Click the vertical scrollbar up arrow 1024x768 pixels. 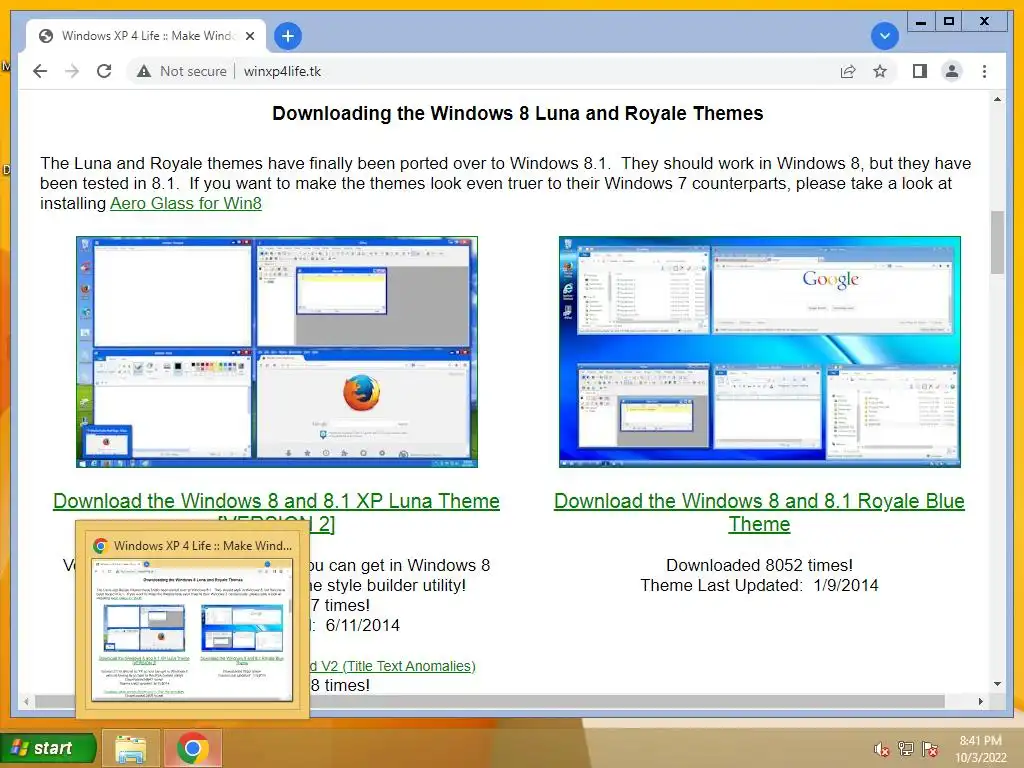pyautogui.click(x=997, y=99)
